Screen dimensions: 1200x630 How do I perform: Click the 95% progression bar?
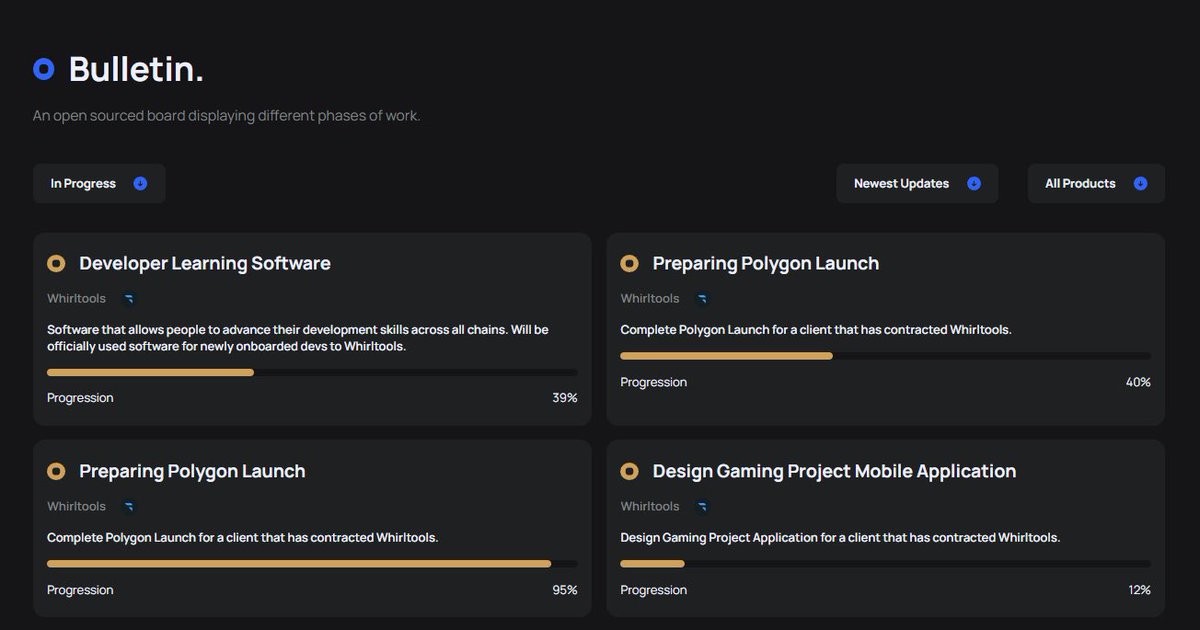click(300, 564)
